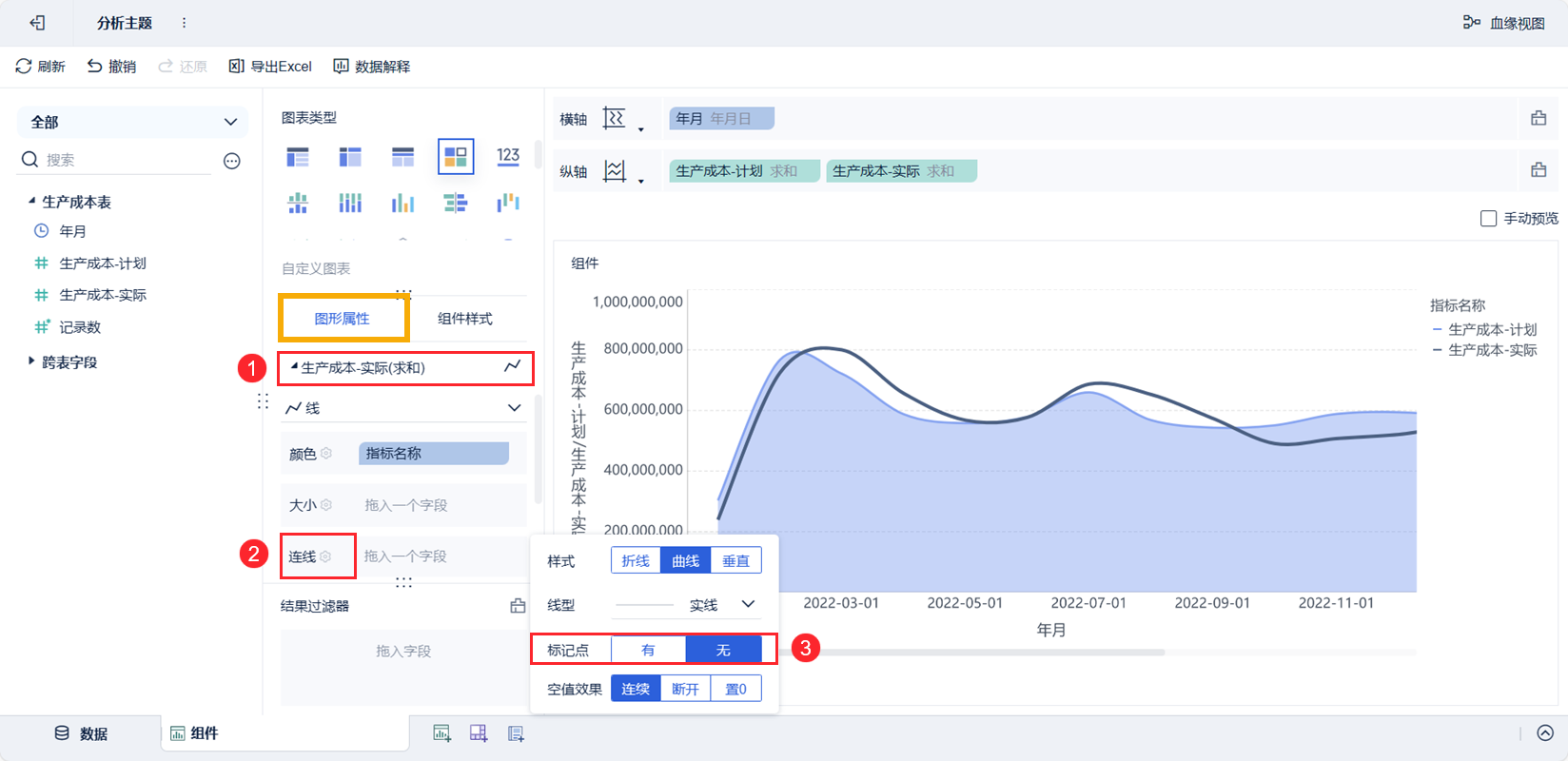Open the 线型 实线 dropdown
This screenshot has height=761, width=1568.
click(686, 605)
